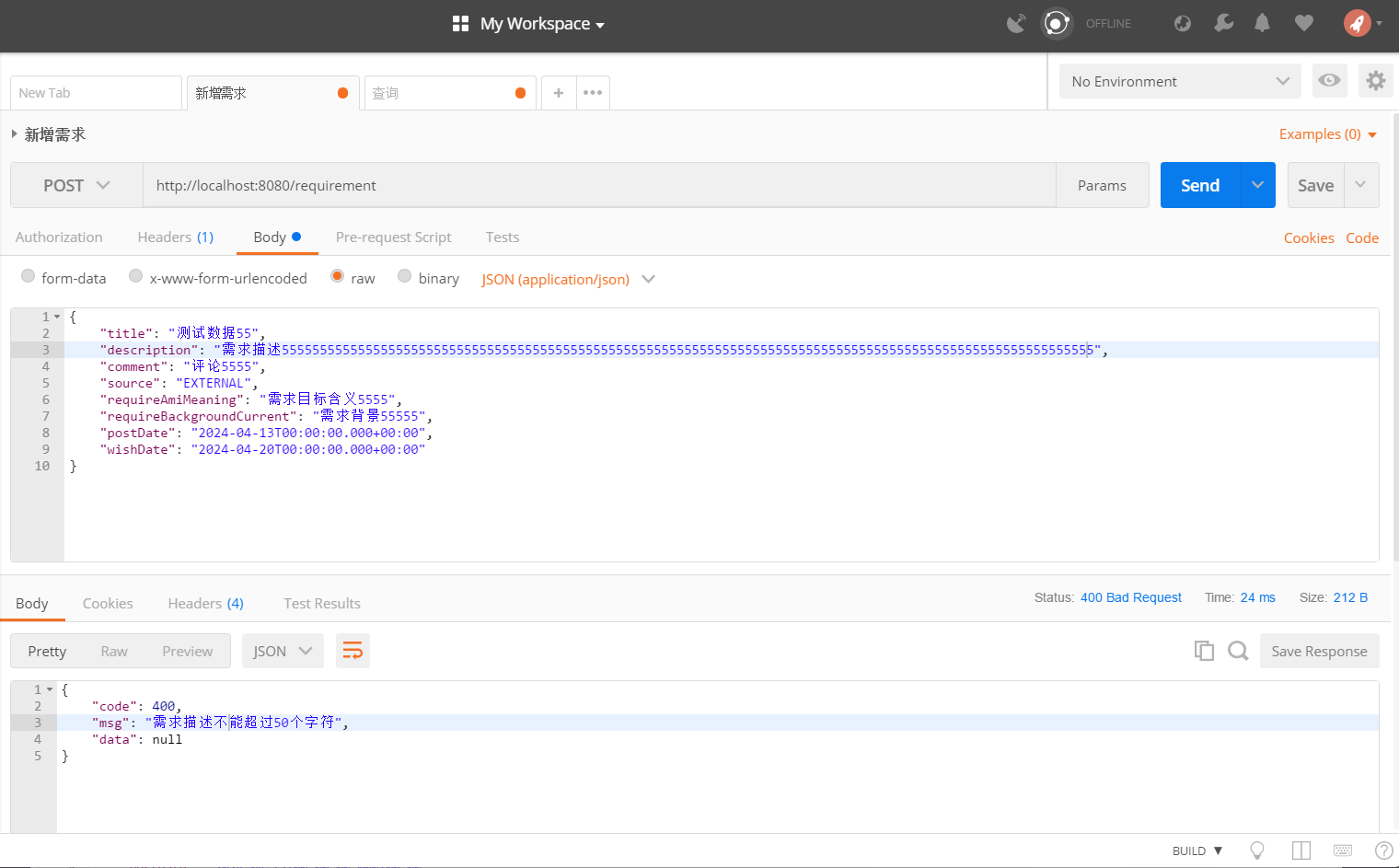Open the Test Results response tab

pyautogui.click(x=321, y=604)
